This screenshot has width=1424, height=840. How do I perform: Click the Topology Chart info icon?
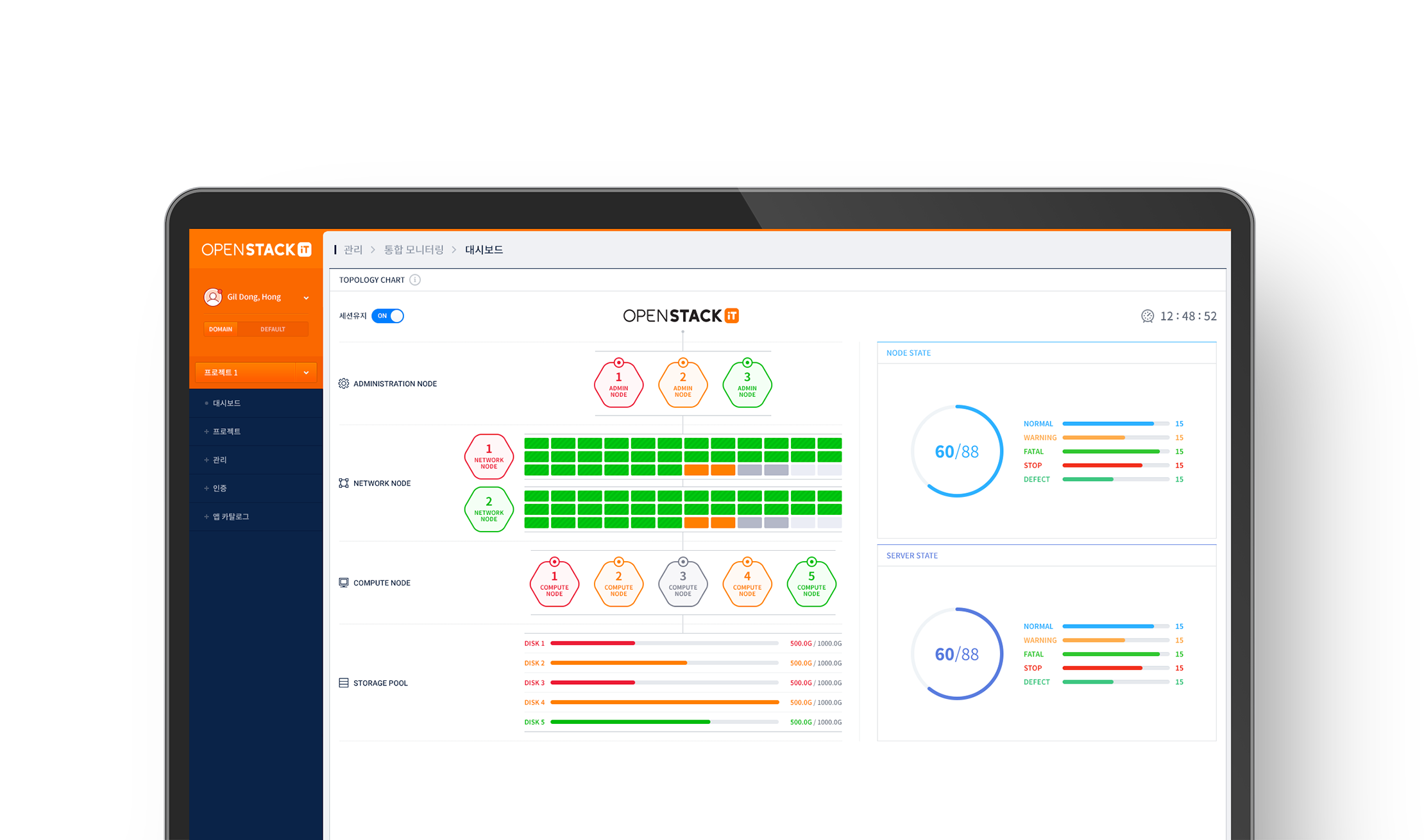(415, 280)
